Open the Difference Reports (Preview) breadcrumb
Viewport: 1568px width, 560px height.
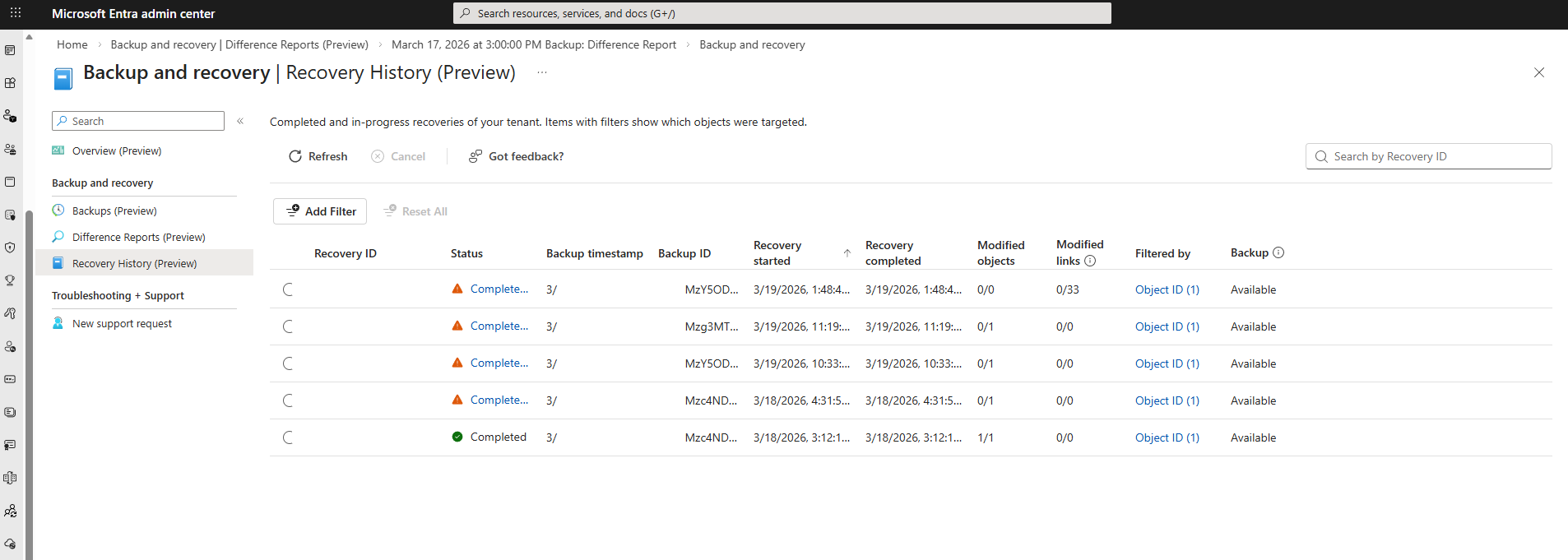pos(239,44)
